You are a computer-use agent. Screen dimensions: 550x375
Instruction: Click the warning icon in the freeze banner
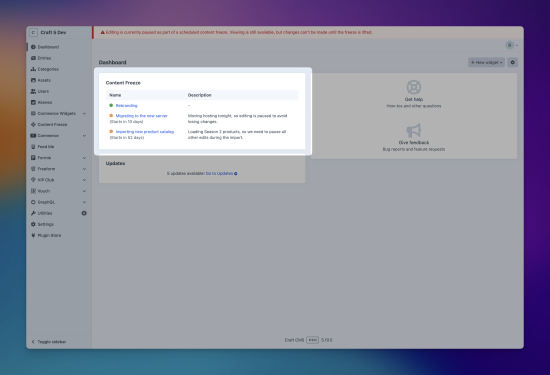point(103,32)
